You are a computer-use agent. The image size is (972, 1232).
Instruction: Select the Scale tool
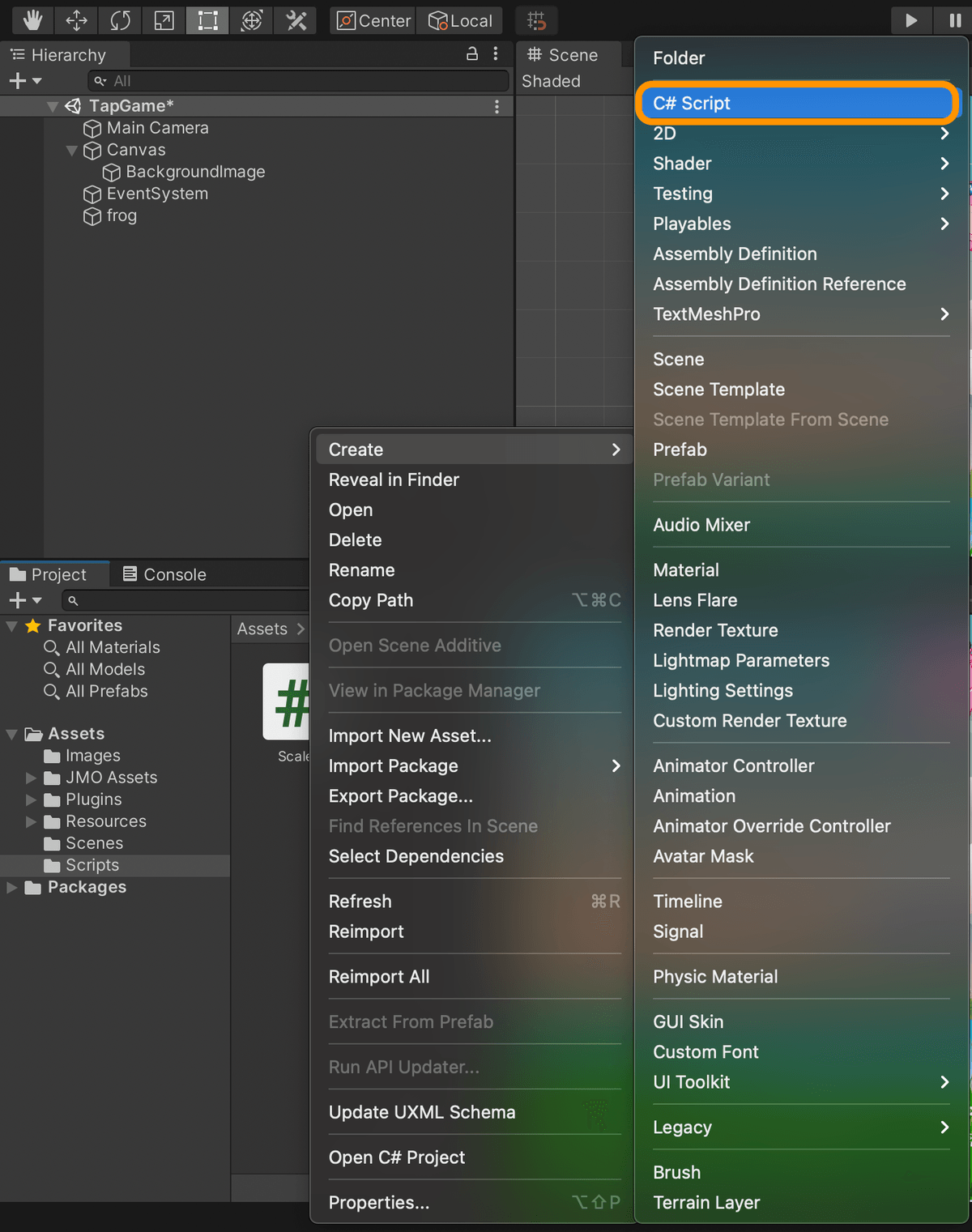click(x=164, y=20)
